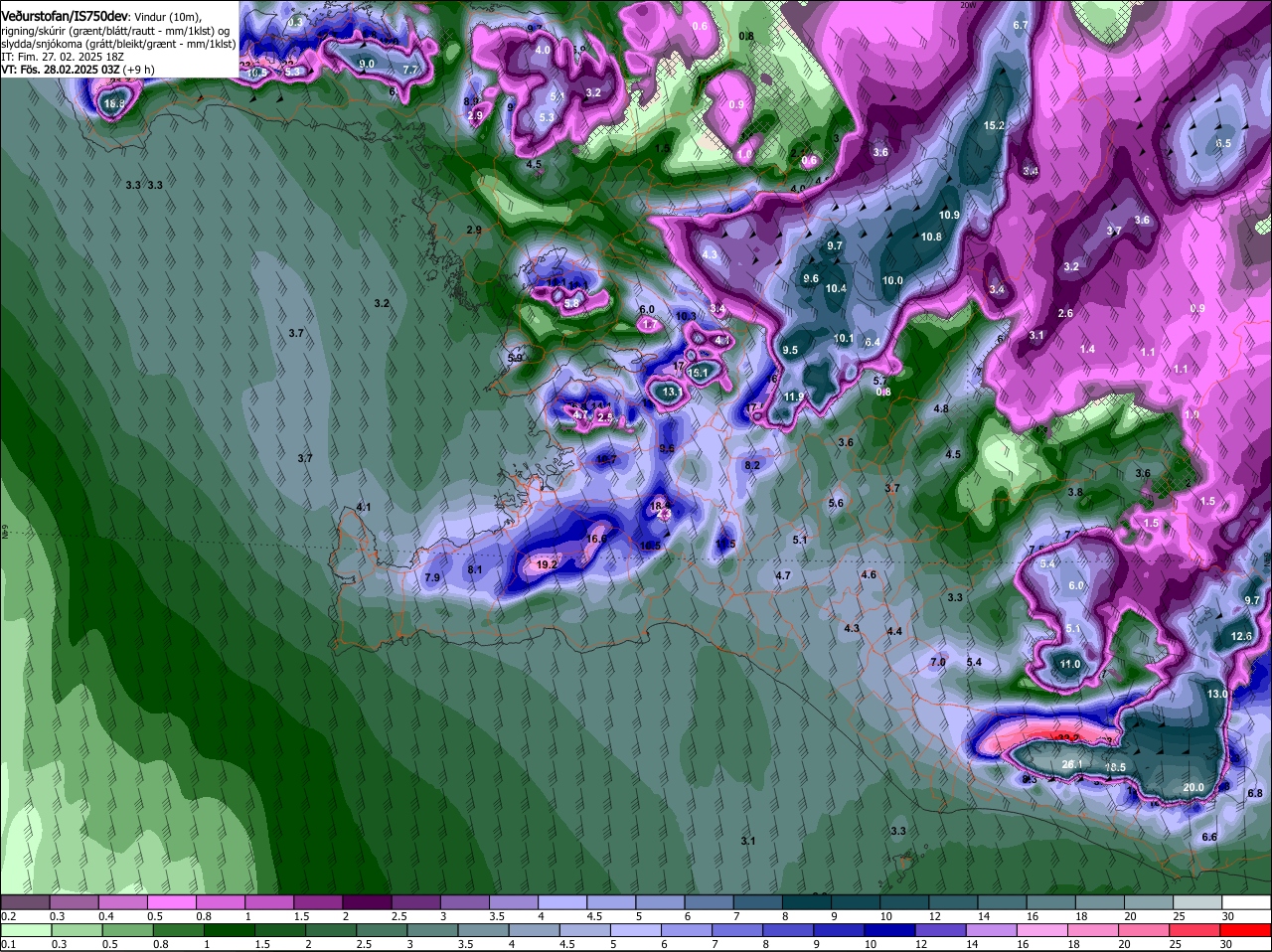The height and width of the screenshot is (952, 1272).
Task: Select the white 30 swatch in upper legend
Action: click(1246, 902)
